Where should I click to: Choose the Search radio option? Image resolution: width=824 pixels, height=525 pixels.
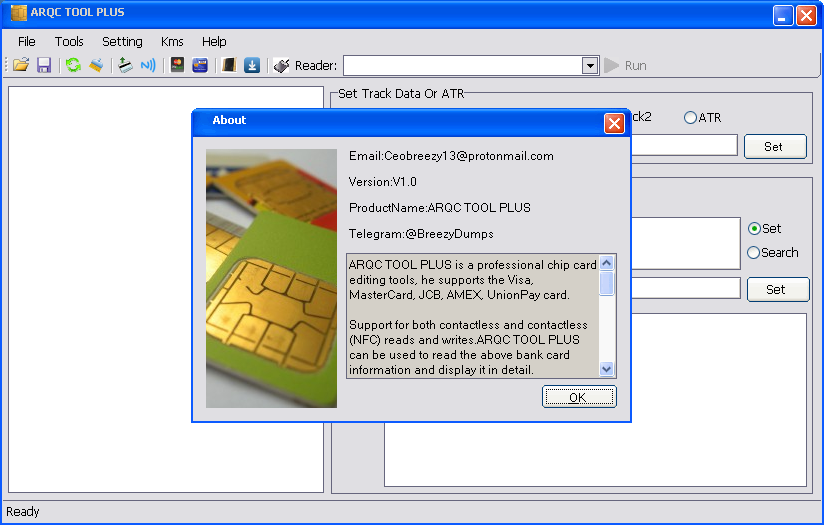coord(754,253)
